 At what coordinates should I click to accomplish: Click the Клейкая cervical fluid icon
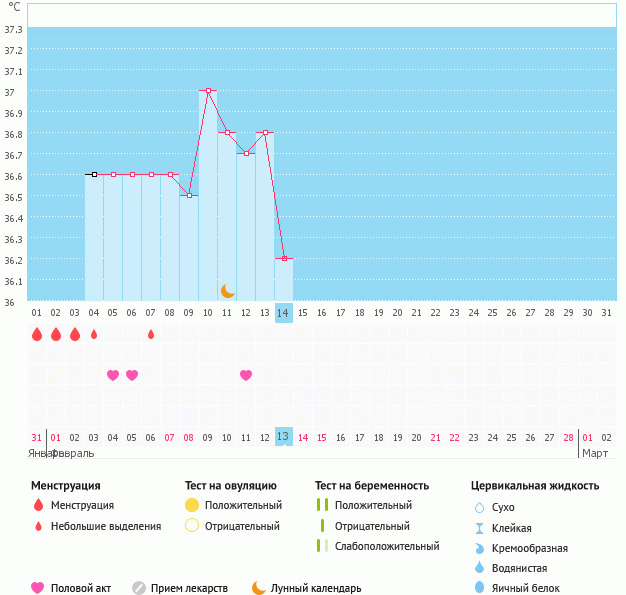coord(479,528)
